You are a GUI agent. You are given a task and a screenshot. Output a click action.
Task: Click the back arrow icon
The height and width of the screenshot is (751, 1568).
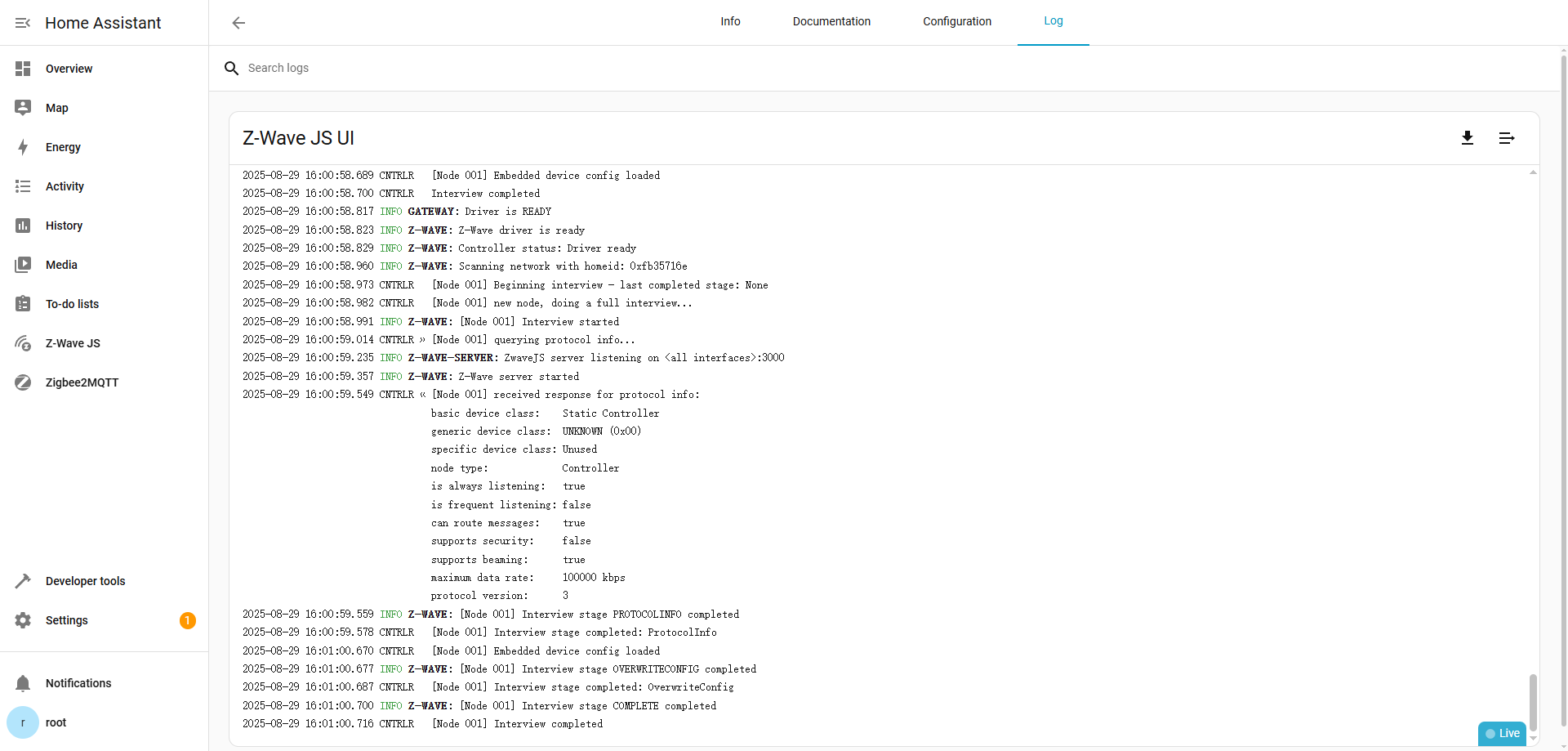(x=238, y=23)
